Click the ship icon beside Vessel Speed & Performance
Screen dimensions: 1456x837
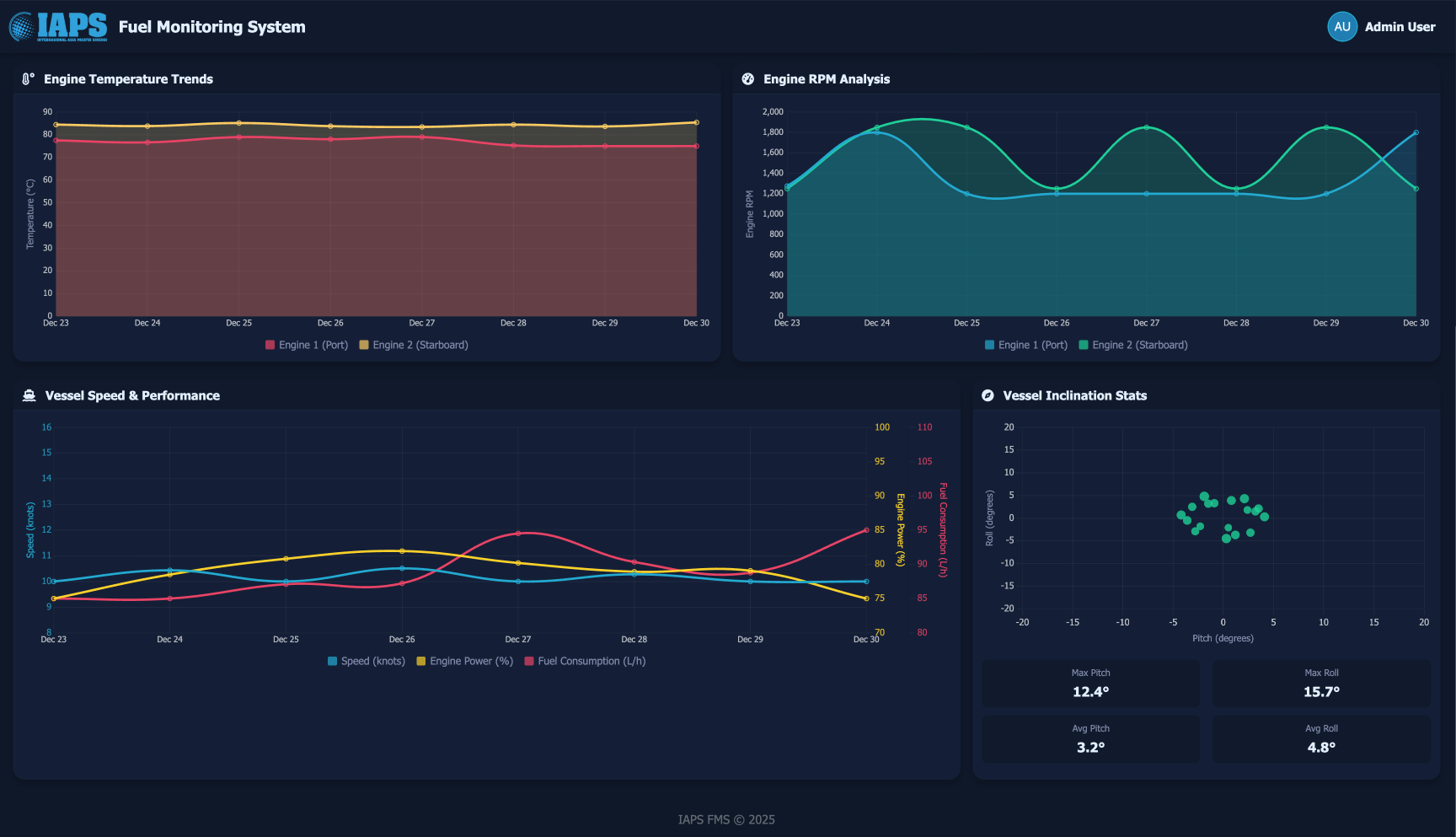(29, 396)
